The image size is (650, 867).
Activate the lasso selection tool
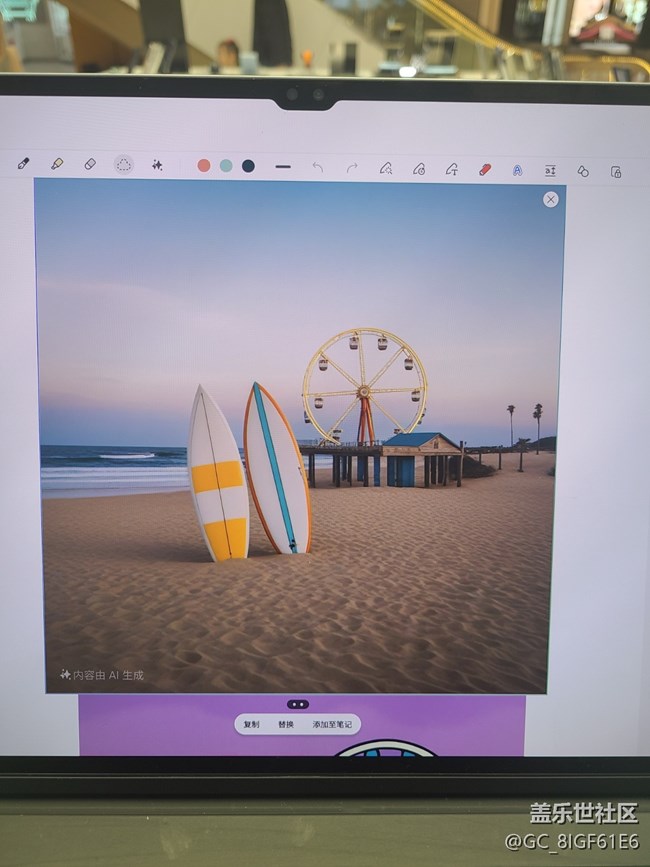[x=124, y=165]
